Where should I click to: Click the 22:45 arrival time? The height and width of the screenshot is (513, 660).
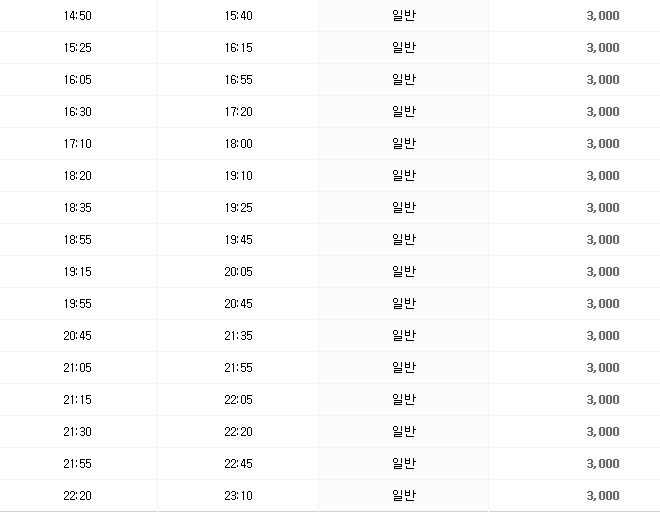click(x=239, y=464)
